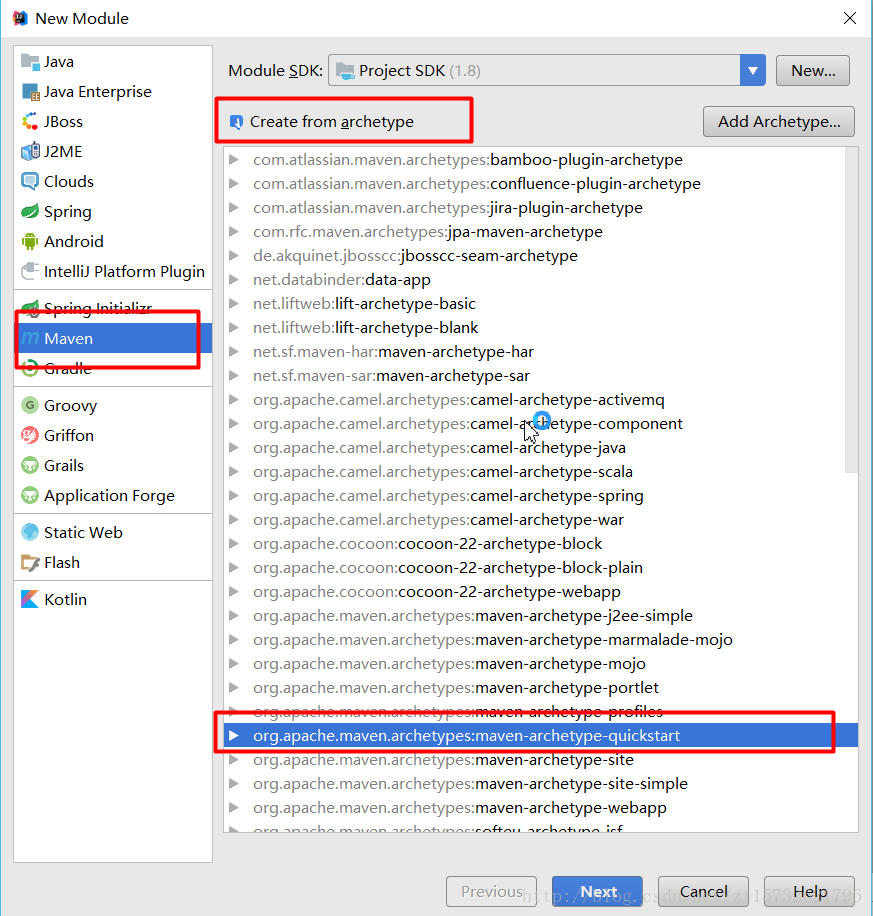Expand maven-archetype-webapp node
Viewport: 873px width, 916px height.
click(x=234, y=807)
